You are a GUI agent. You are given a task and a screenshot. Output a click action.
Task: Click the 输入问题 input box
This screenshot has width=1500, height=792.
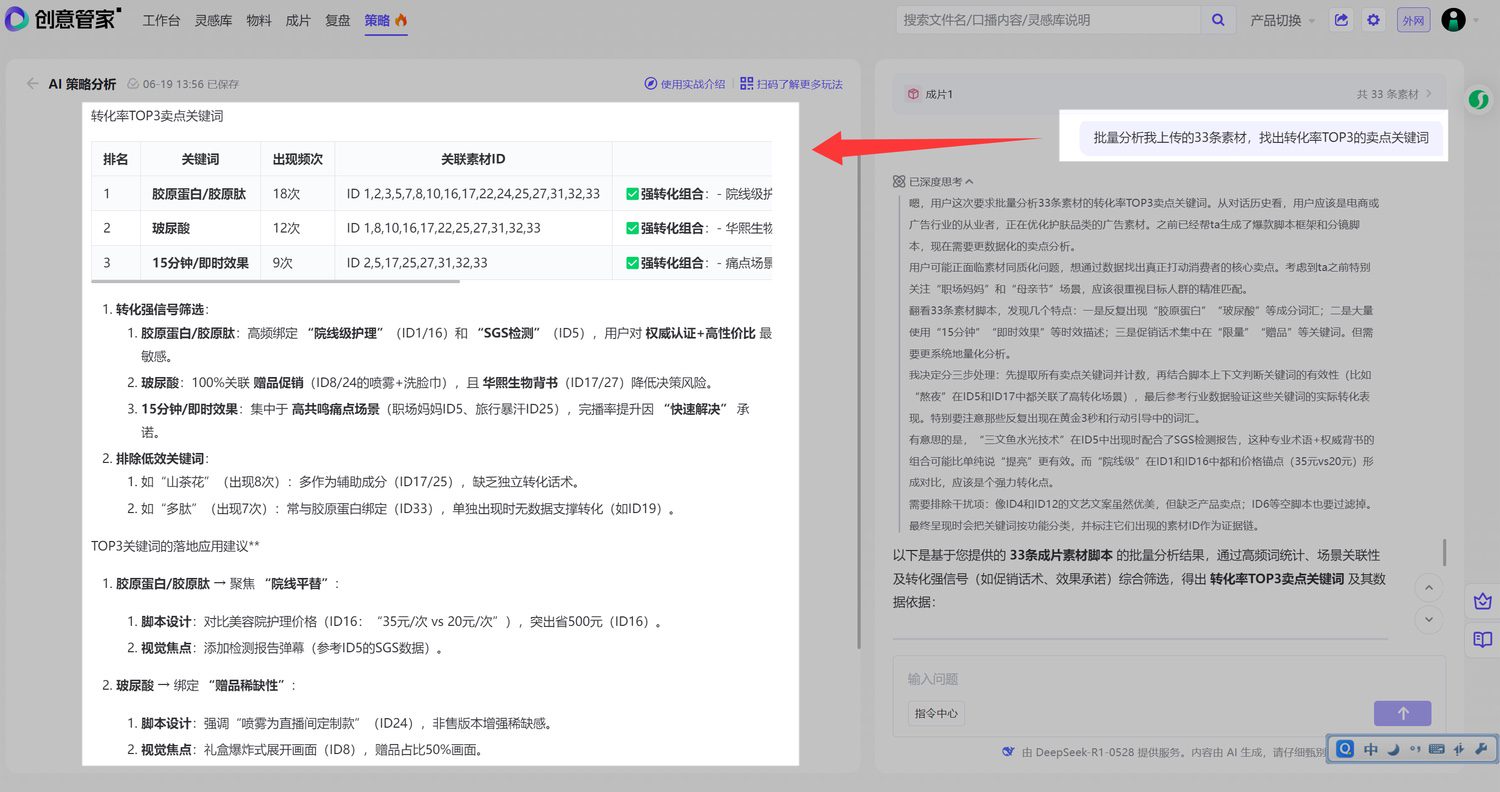click(x=1168, y=679)
